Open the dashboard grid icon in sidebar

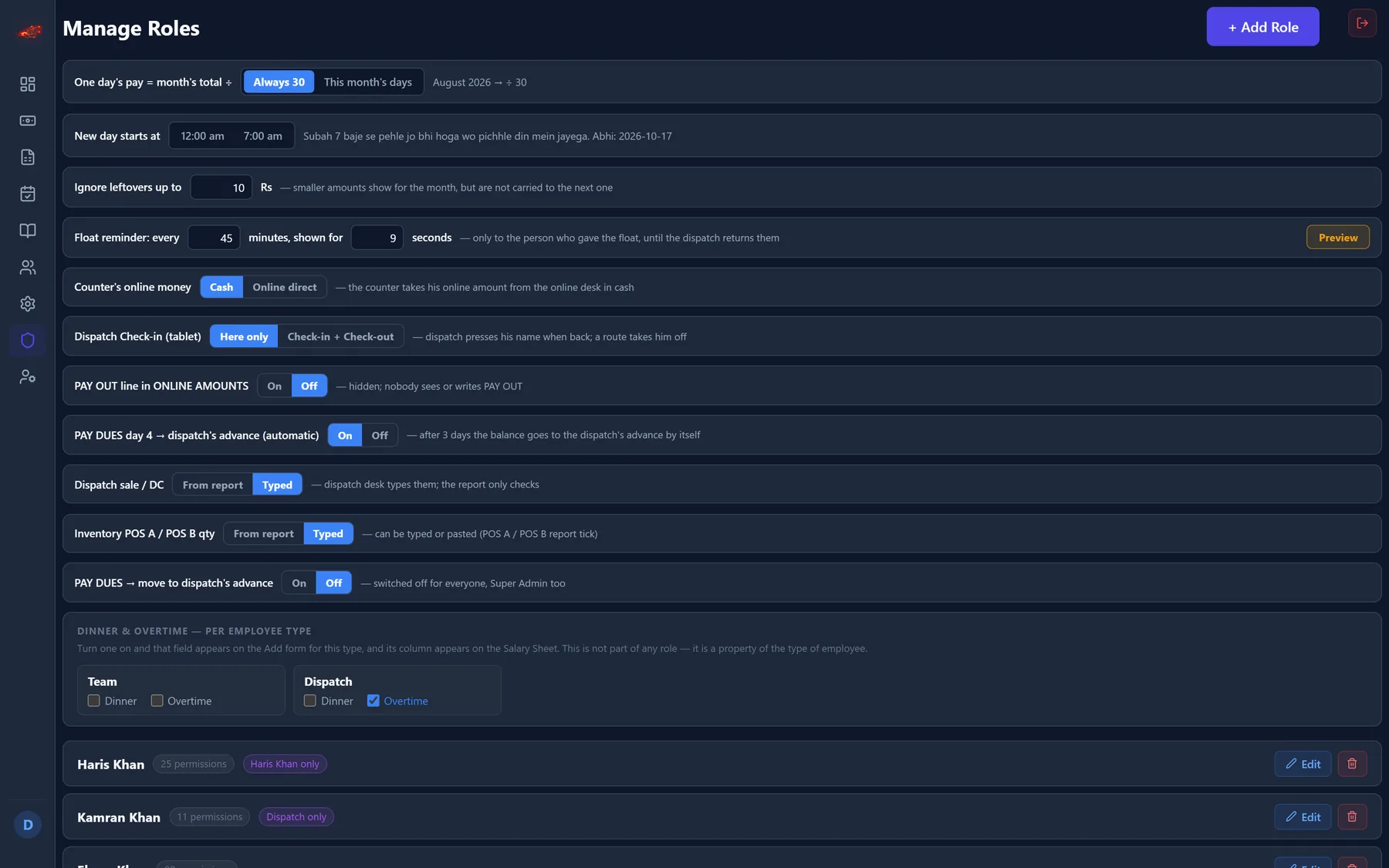pyautogui.click(x=28, y=84)
